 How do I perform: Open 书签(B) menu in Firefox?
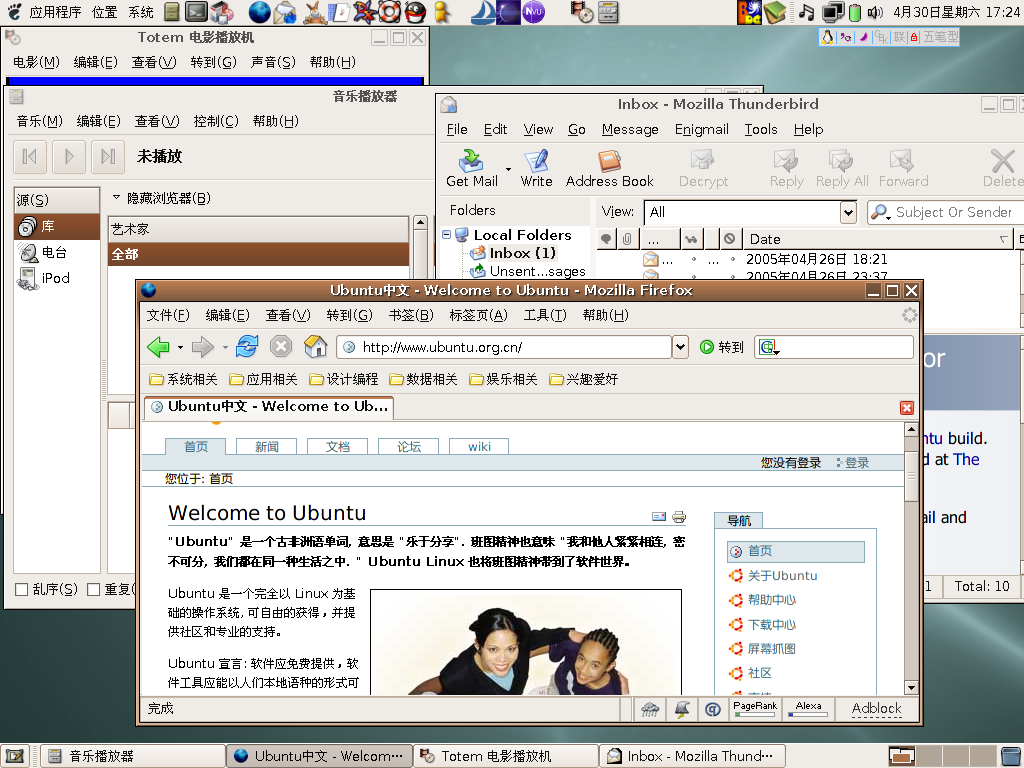click(x=411, y=315)
